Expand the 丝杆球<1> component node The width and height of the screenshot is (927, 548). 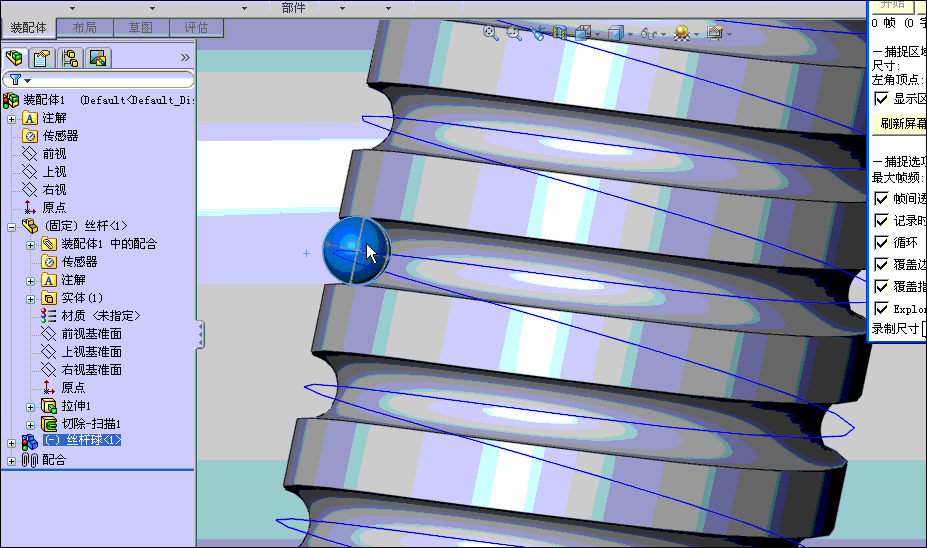[x=11, y=443]
